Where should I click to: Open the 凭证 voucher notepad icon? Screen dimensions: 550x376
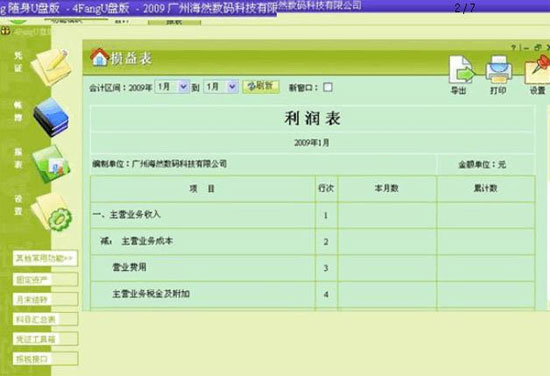(52, 67)
